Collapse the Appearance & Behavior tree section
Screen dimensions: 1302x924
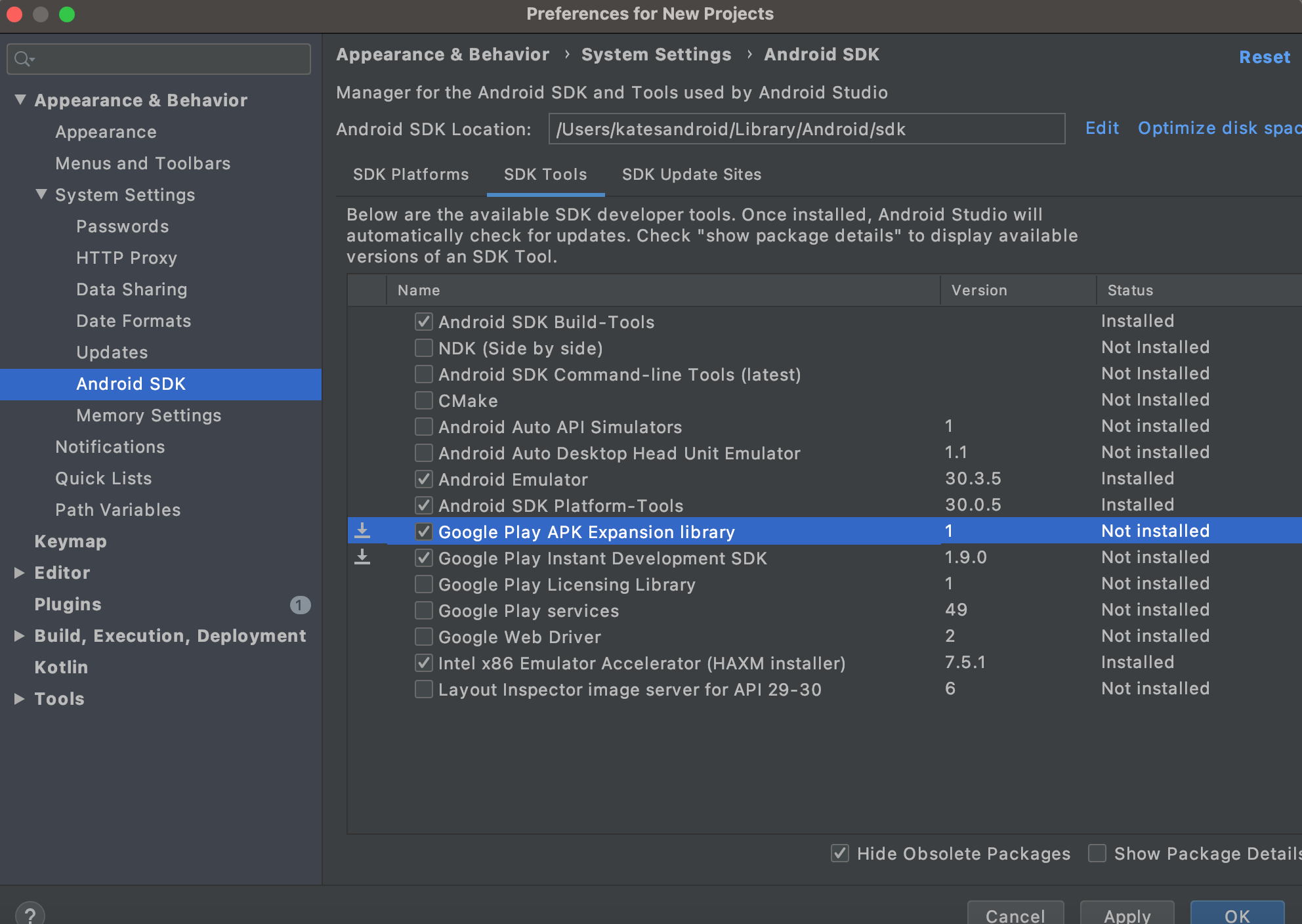point(20,100)
